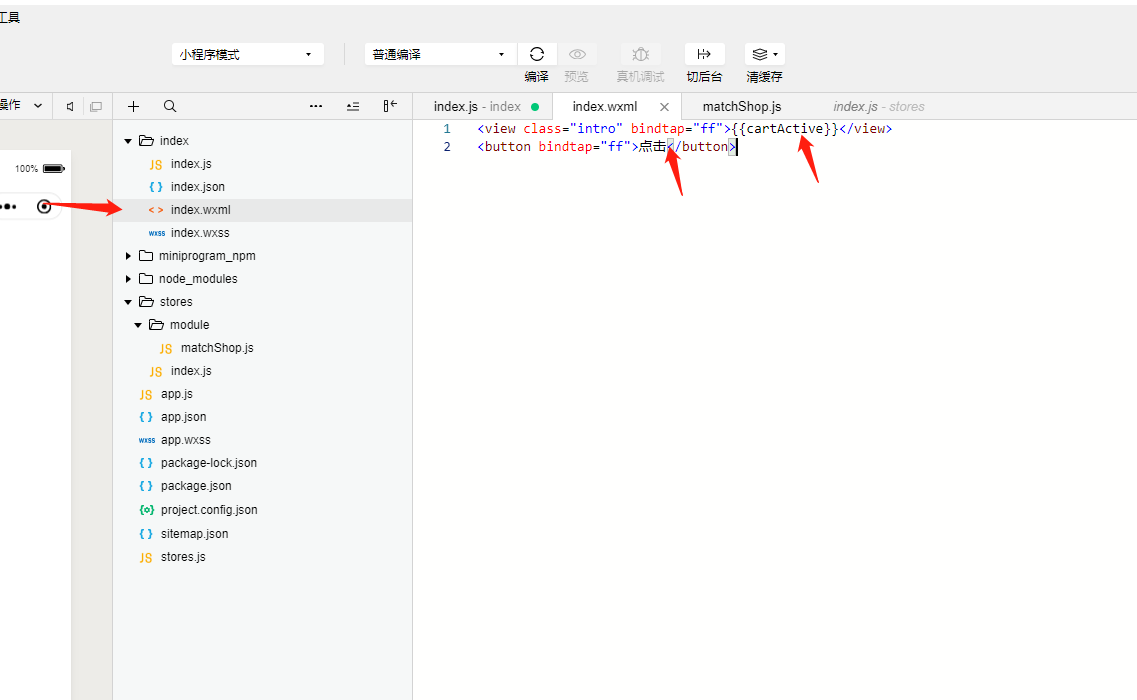Click the file search magnifier icon
This screenshot has height=700, width=1137.
click(170, 107)
